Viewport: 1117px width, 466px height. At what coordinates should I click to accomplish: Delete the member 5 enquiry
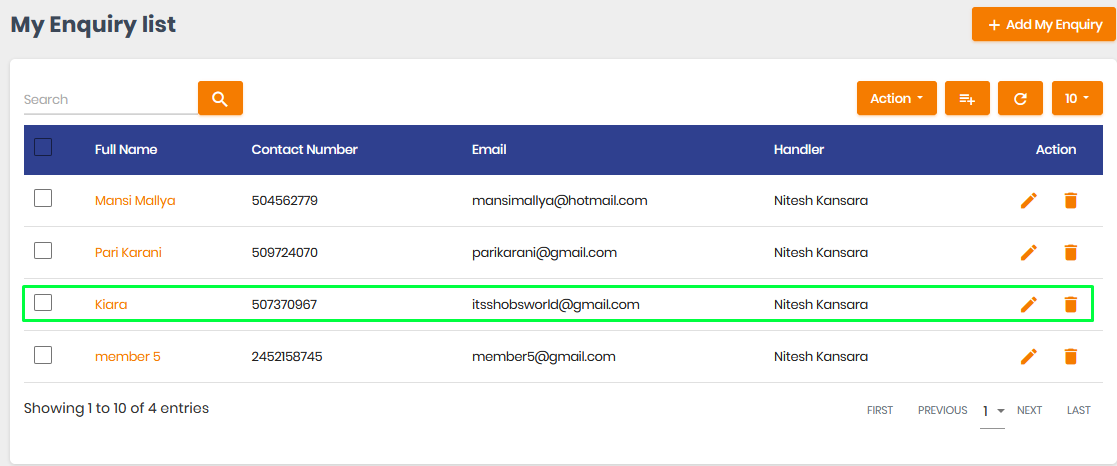pos(1070,356)
